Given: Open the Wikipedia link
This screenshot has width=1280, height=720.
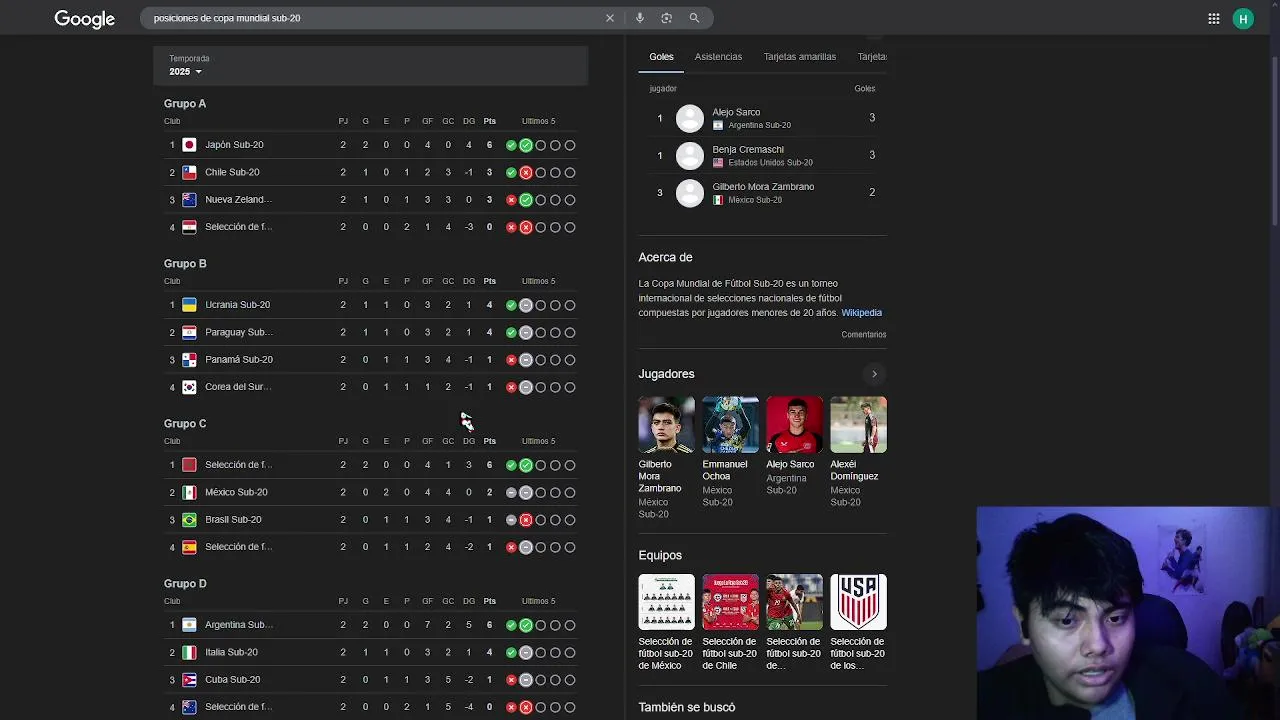Looking at the screenshot, I should pos(861,313).
